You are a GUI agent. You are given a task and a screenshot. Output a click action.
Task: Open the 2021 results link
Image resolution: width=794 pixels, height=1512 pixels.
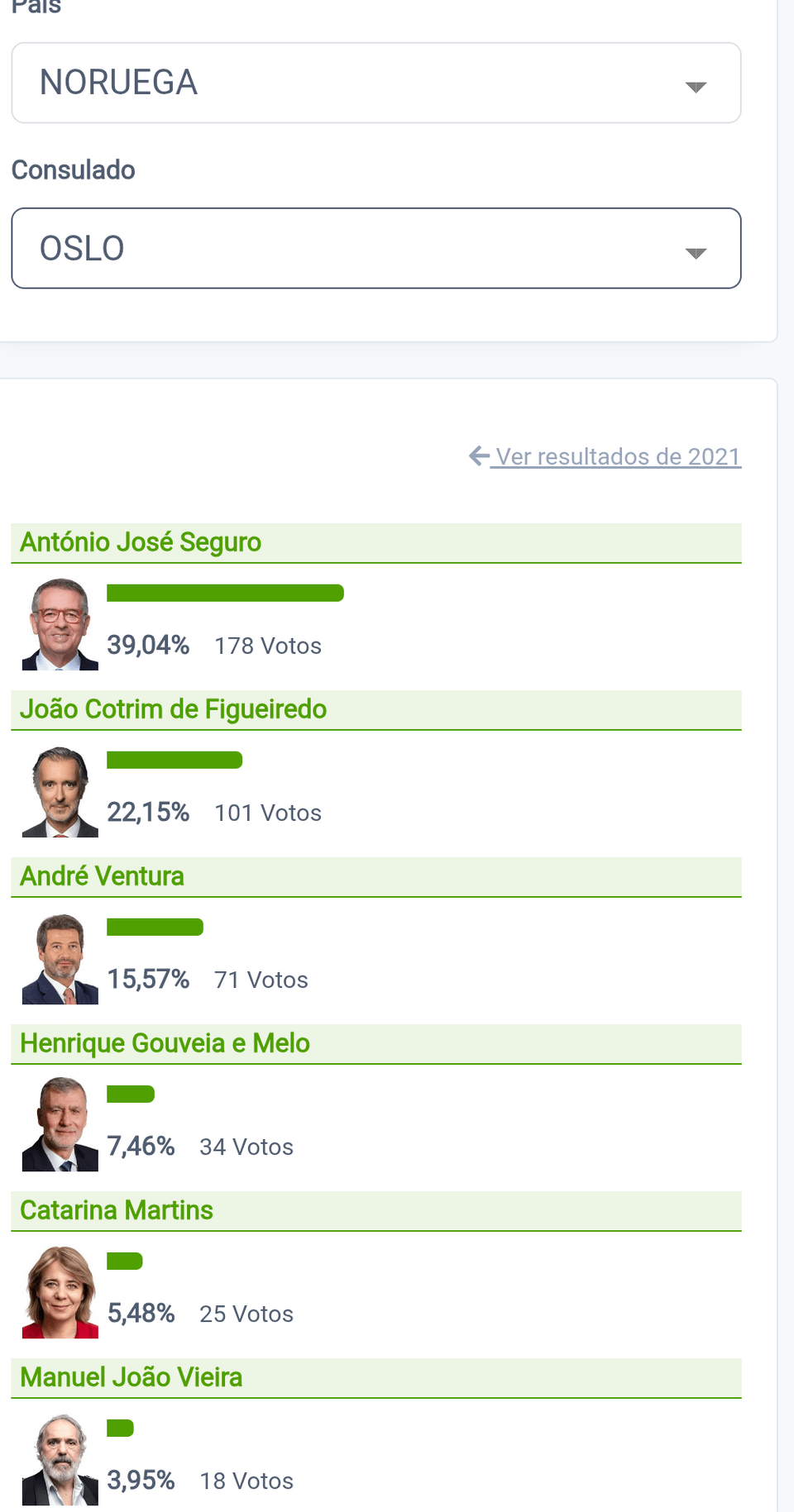[617, 456]
